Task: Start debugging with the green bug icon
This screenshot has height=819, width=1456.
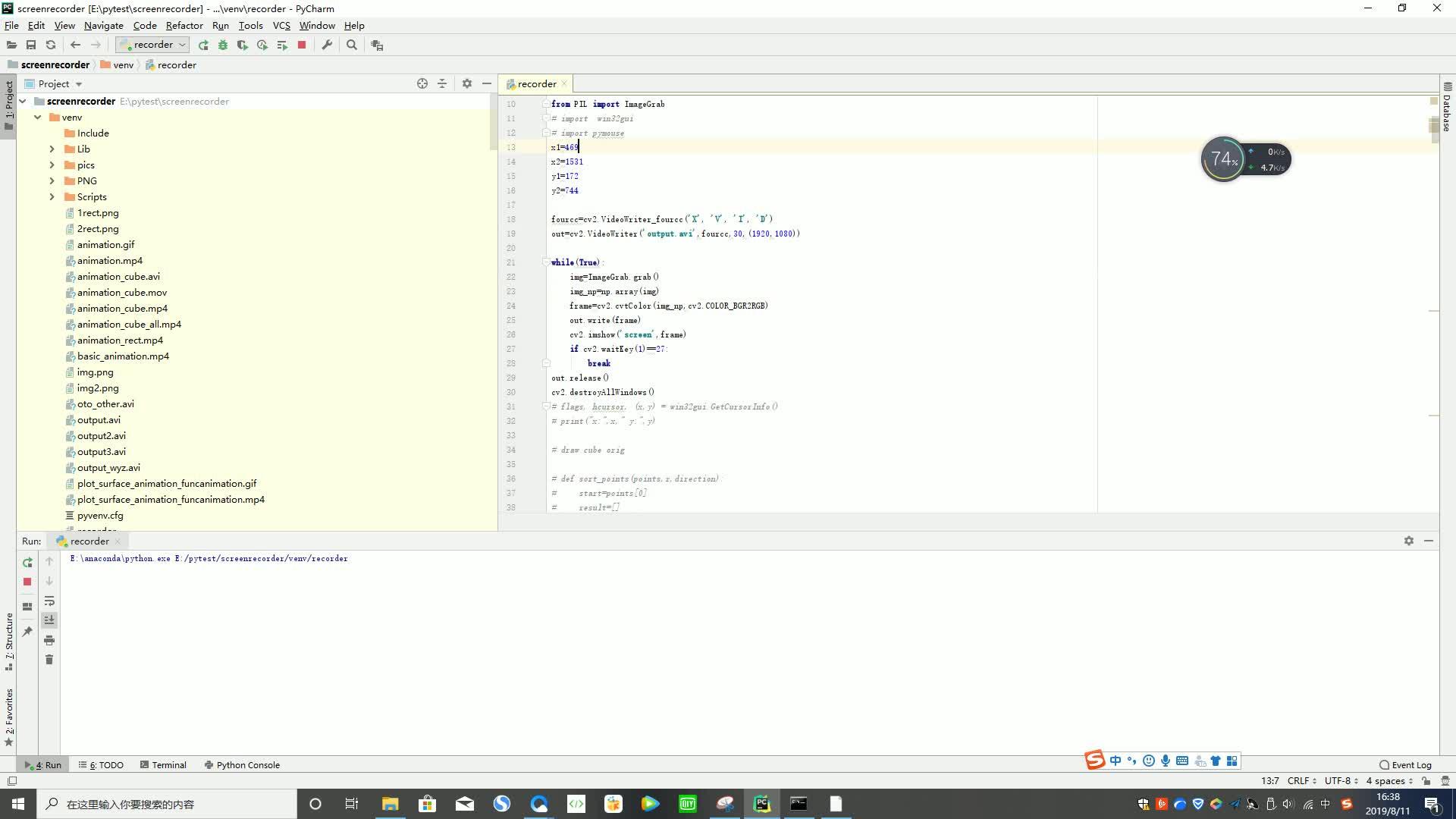Action: 223,45
